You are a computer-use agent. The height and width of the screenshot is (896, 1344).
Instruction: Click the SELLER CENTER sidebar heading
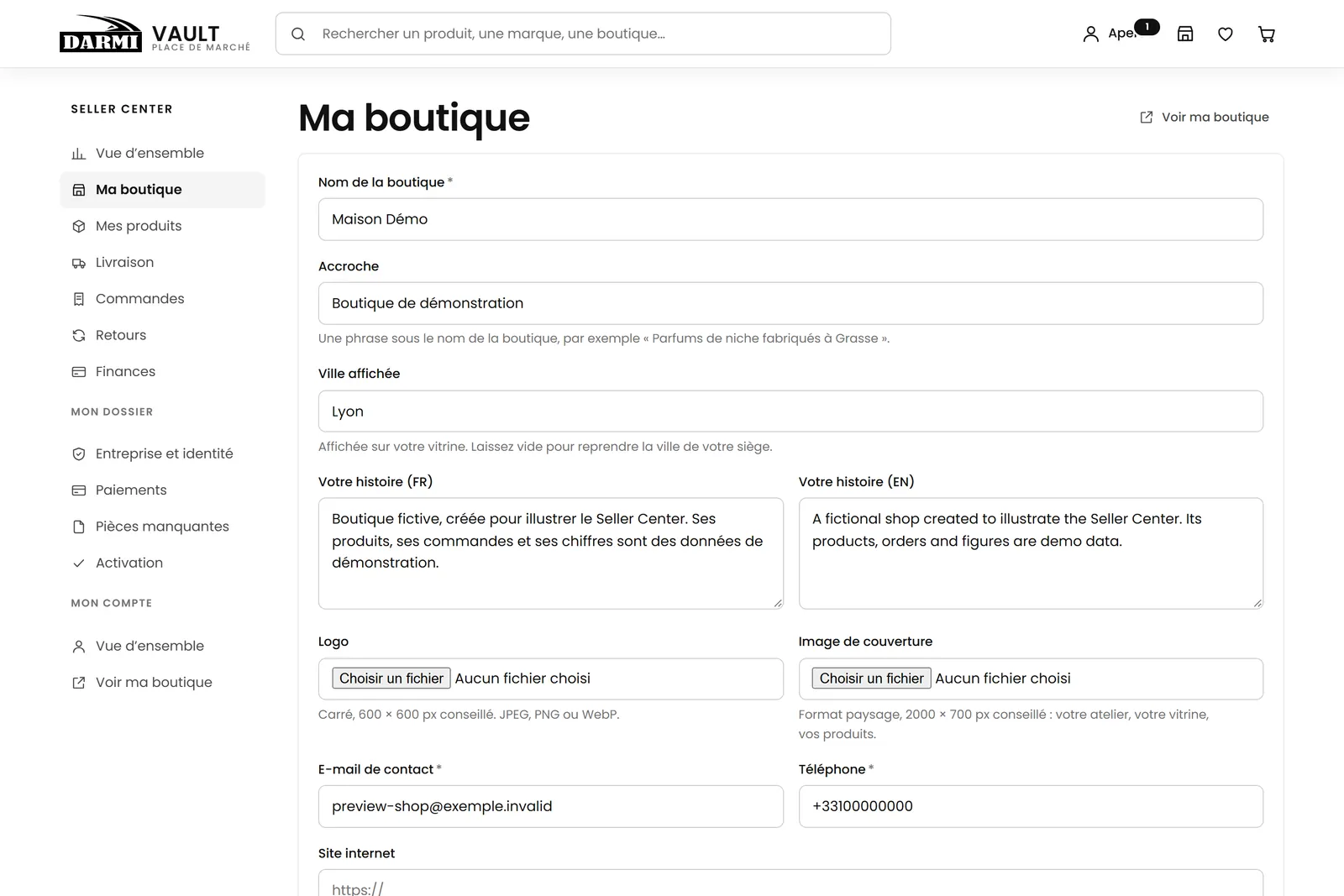122,109
